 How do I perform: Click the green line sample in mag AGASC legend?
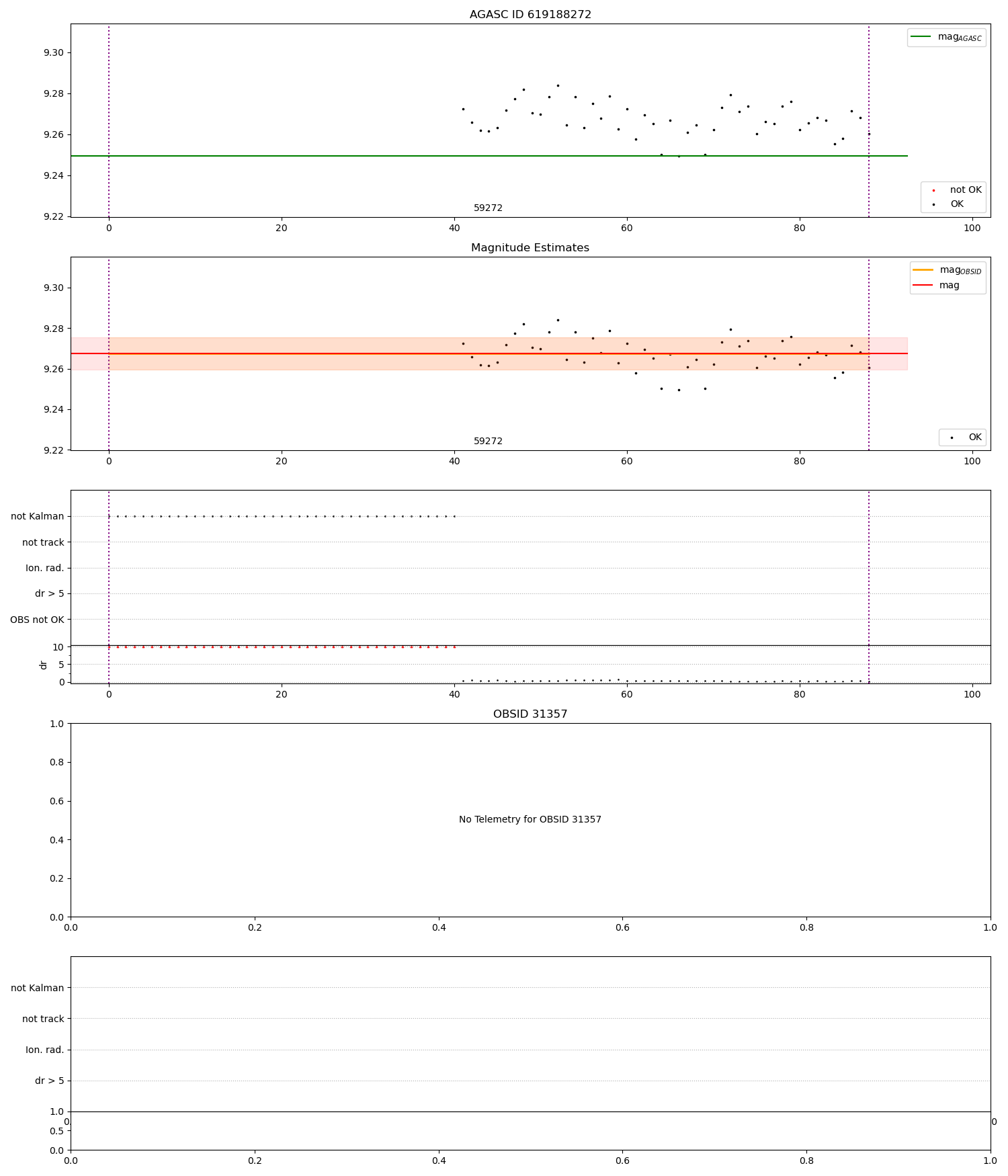[x=921, y=37]
